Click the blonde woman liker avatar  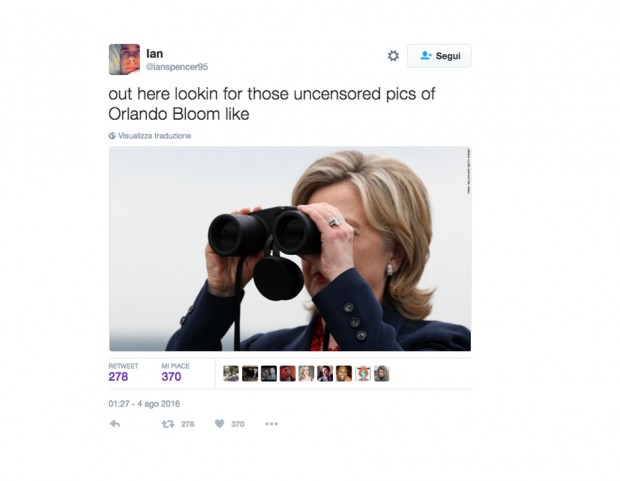point(306,373)
